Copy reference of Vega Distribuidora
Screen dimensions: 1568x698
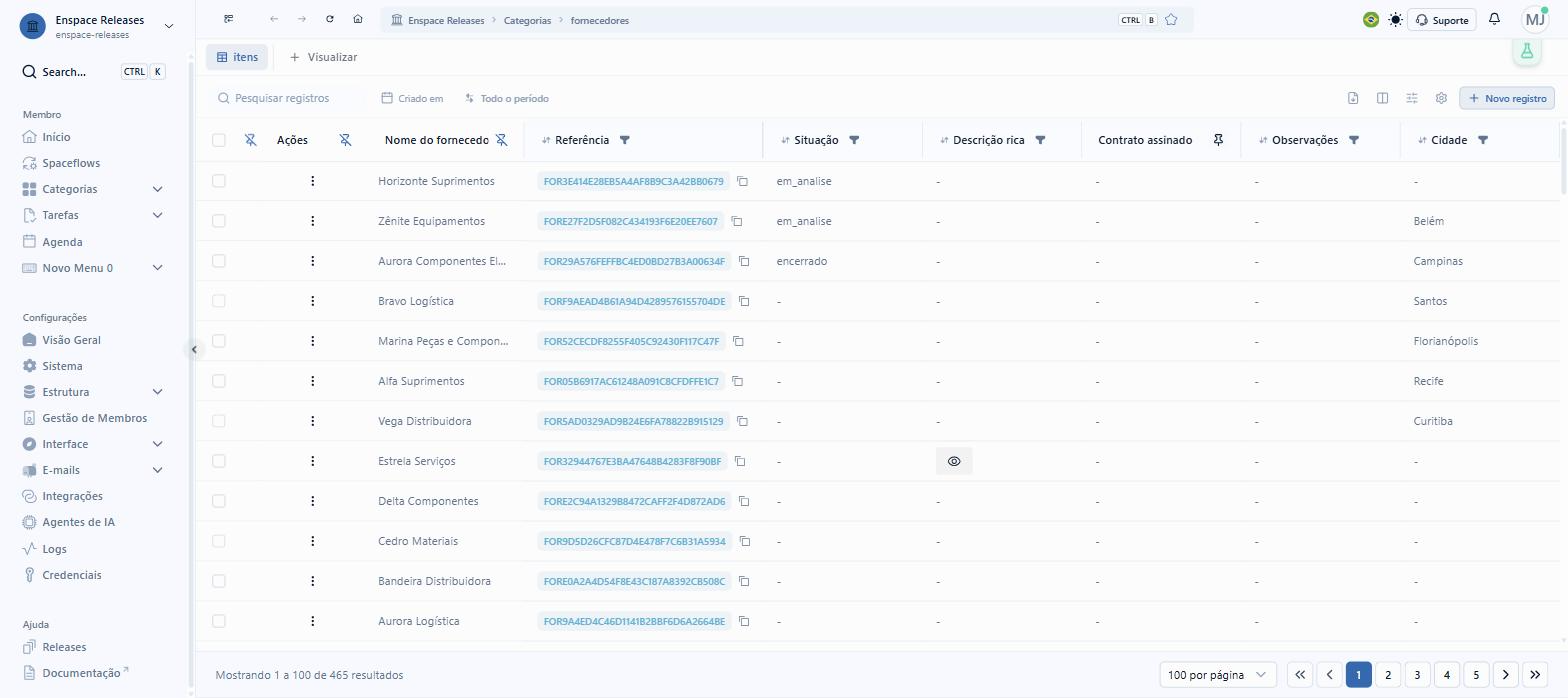coord(742,421)
